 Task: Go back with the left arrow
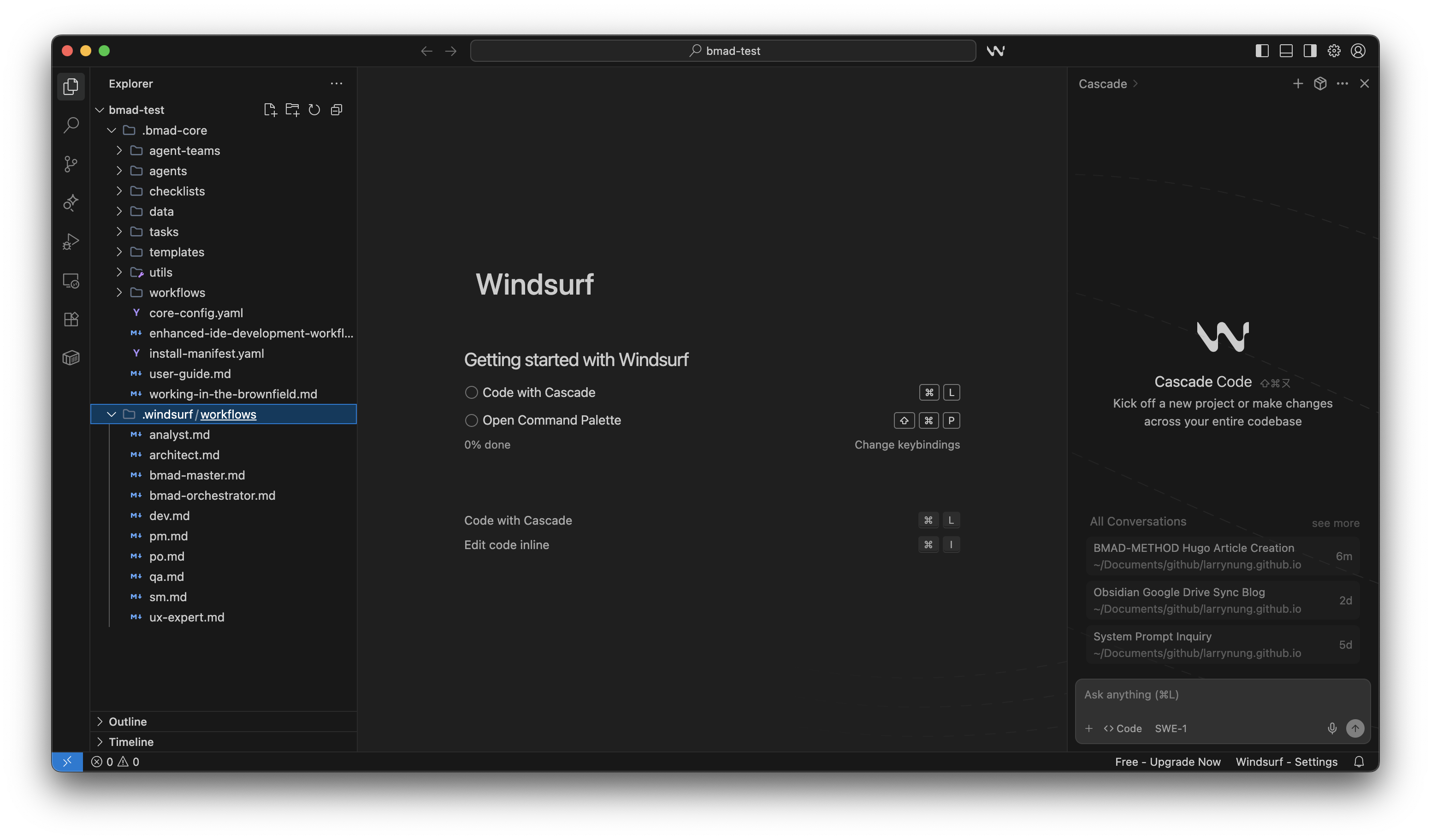(426, 51)
